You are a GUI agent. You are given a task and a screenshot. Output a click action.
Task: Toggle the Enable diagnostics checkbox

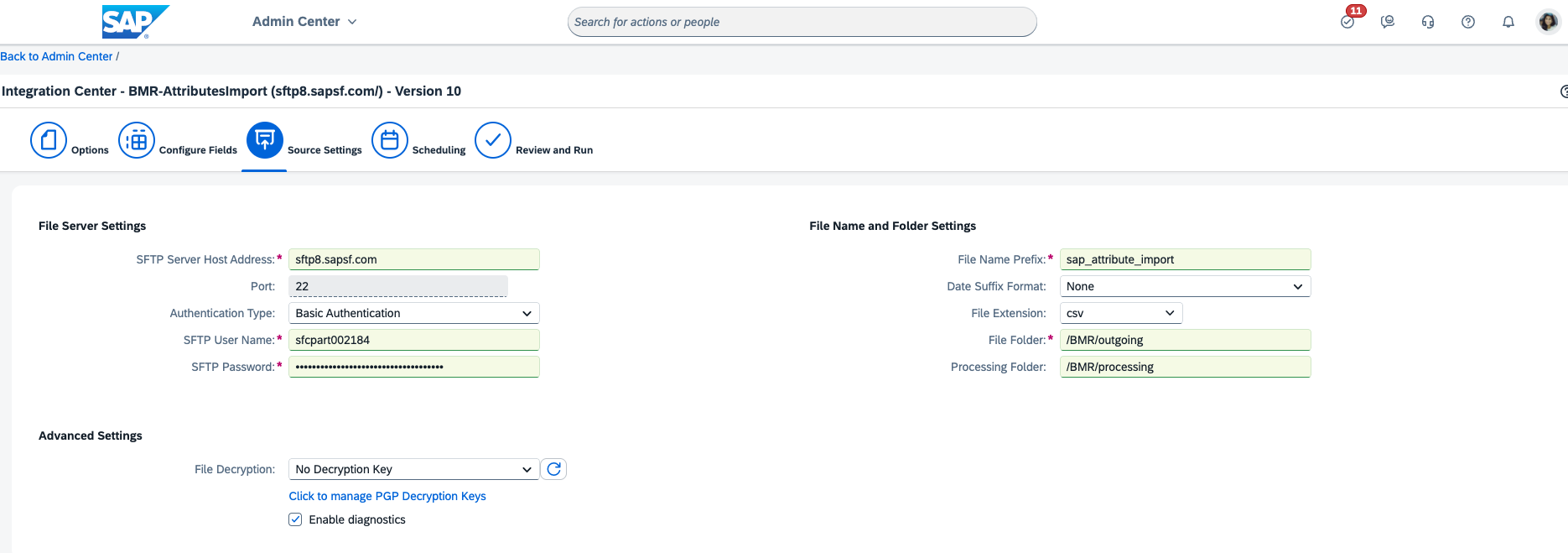(x=295, y=519)
